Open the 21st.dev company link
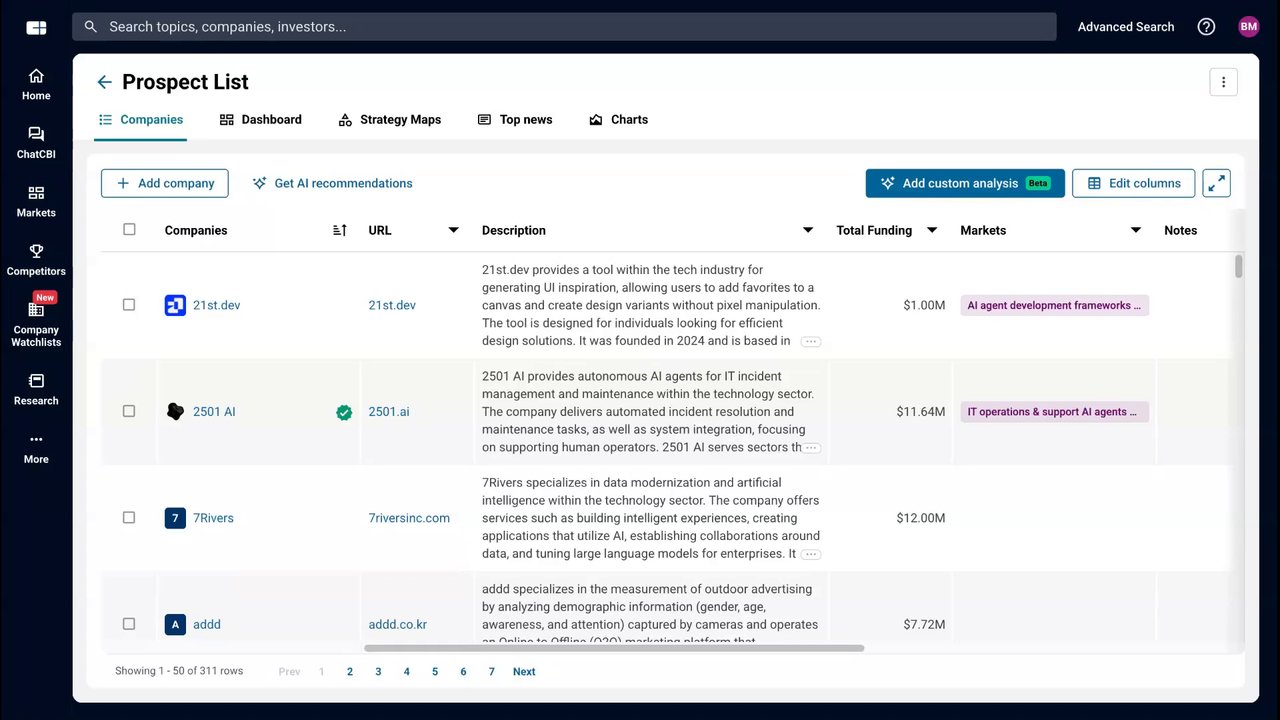The height and width of the screenshot is (720, 1280). (217, 305)
